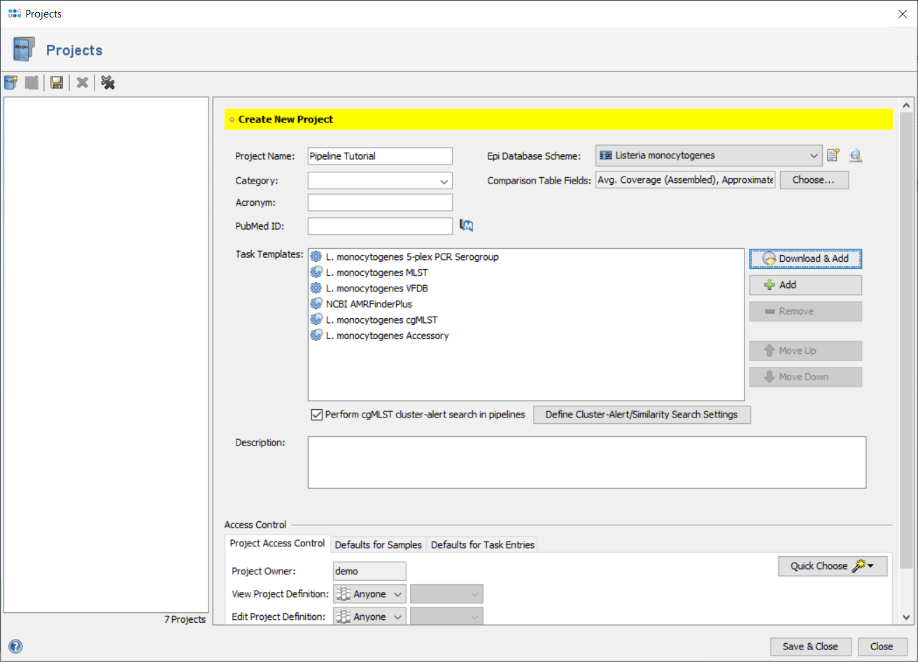Click into the Acronym text field

380,203
